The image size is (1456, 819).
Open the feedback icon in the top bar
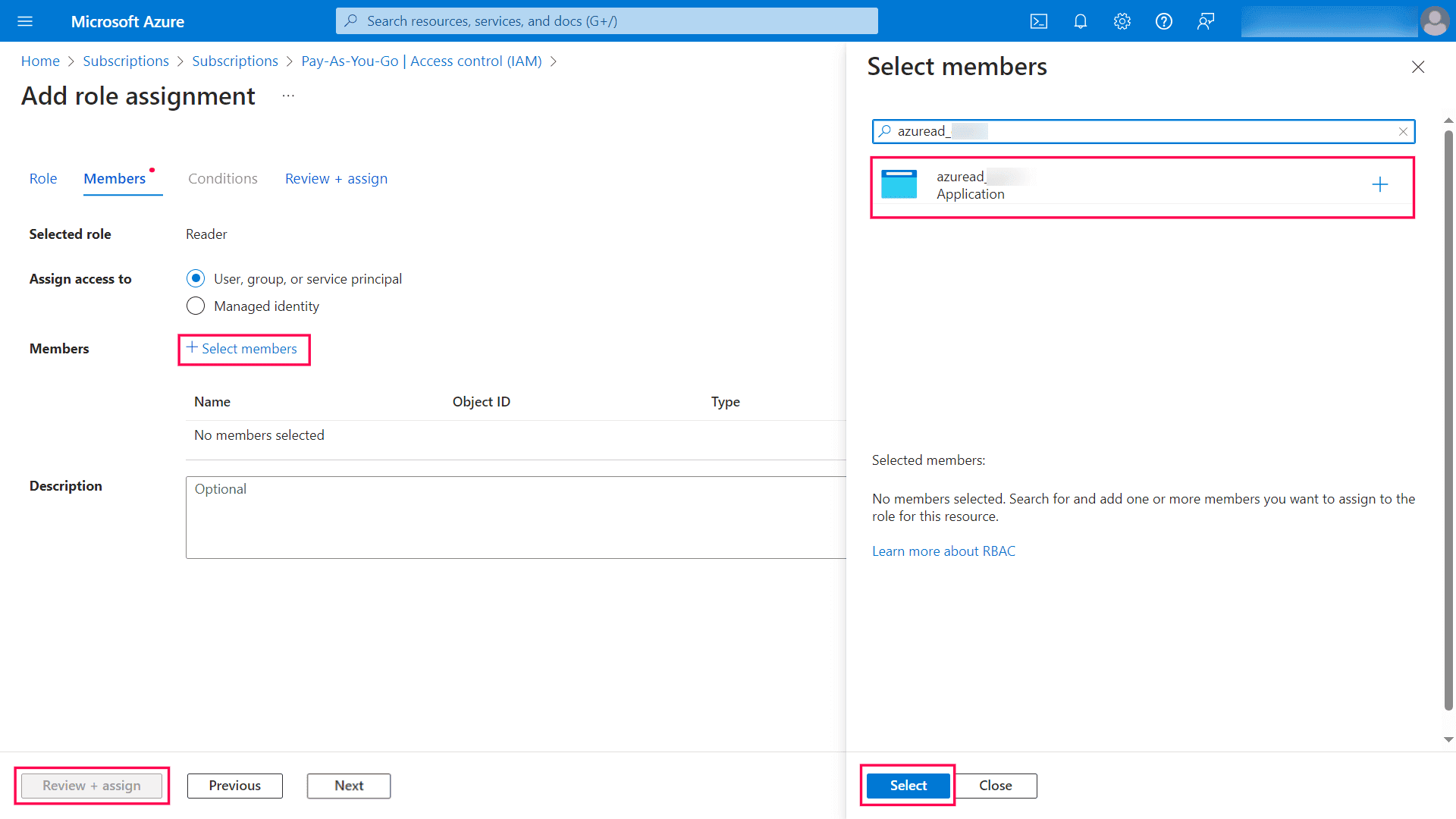tap(1205, 20)
